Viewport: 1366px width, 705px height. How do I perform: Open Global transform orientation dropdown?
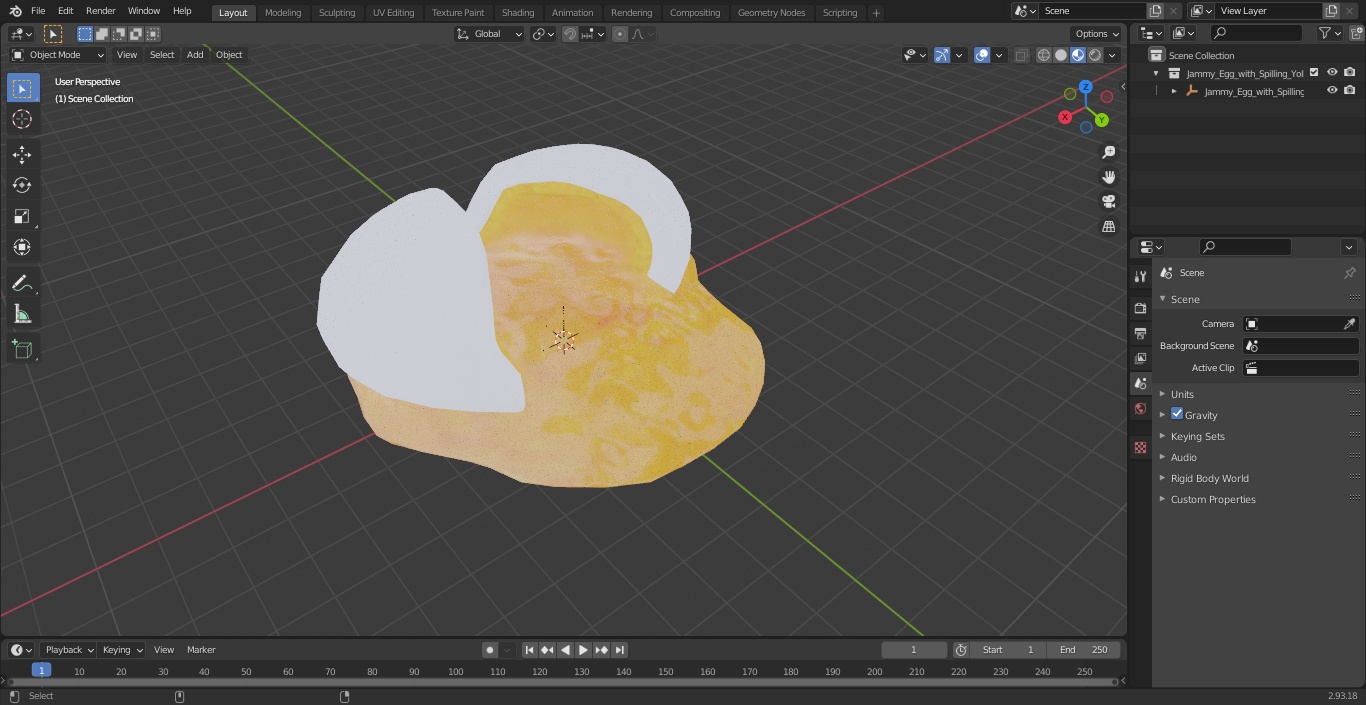click(490, 34)
